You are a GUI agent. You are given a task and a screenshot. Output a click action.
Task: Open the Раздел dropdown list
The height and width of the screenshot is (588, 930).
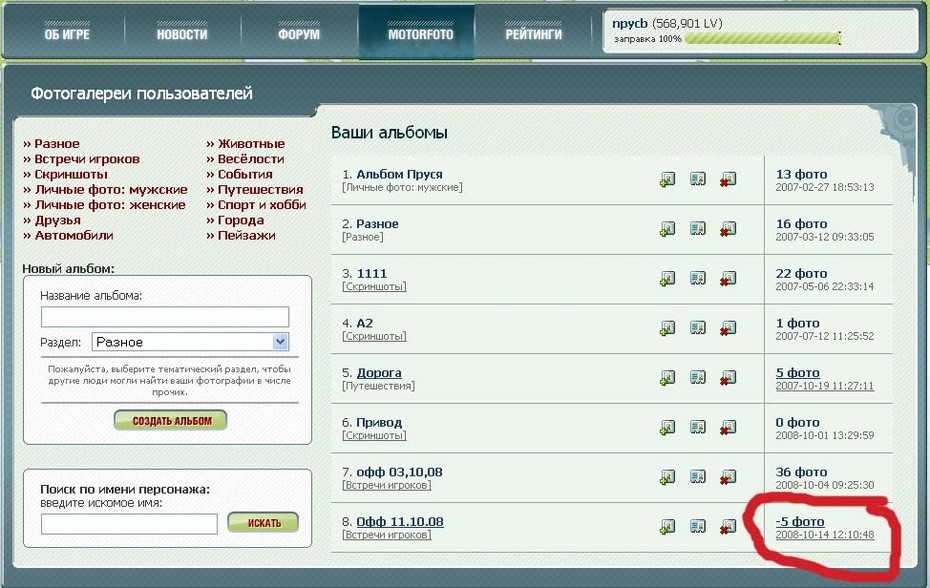pyautogui.click(x=280, y=342)
